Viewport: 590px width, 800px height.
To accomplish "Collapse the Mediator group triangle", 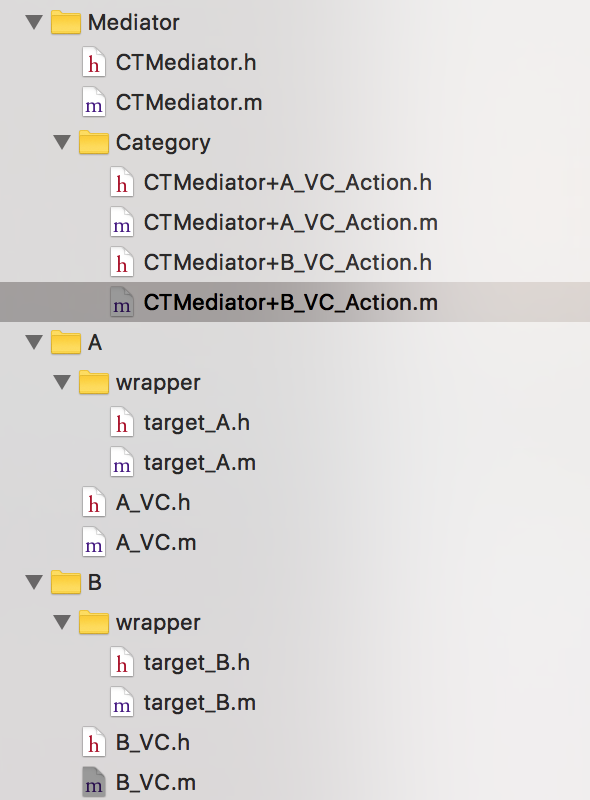I will [x=34, y=22].
